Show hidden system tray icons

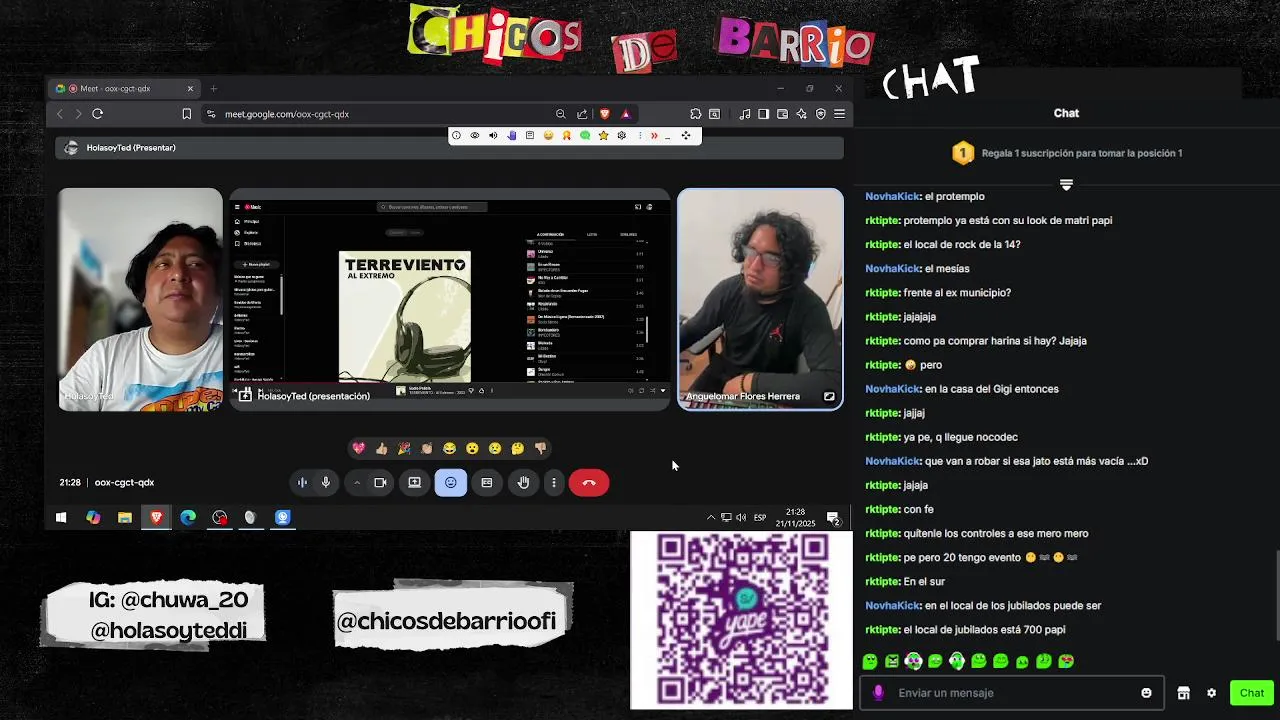pyautogui.click(x=711, y=517)
